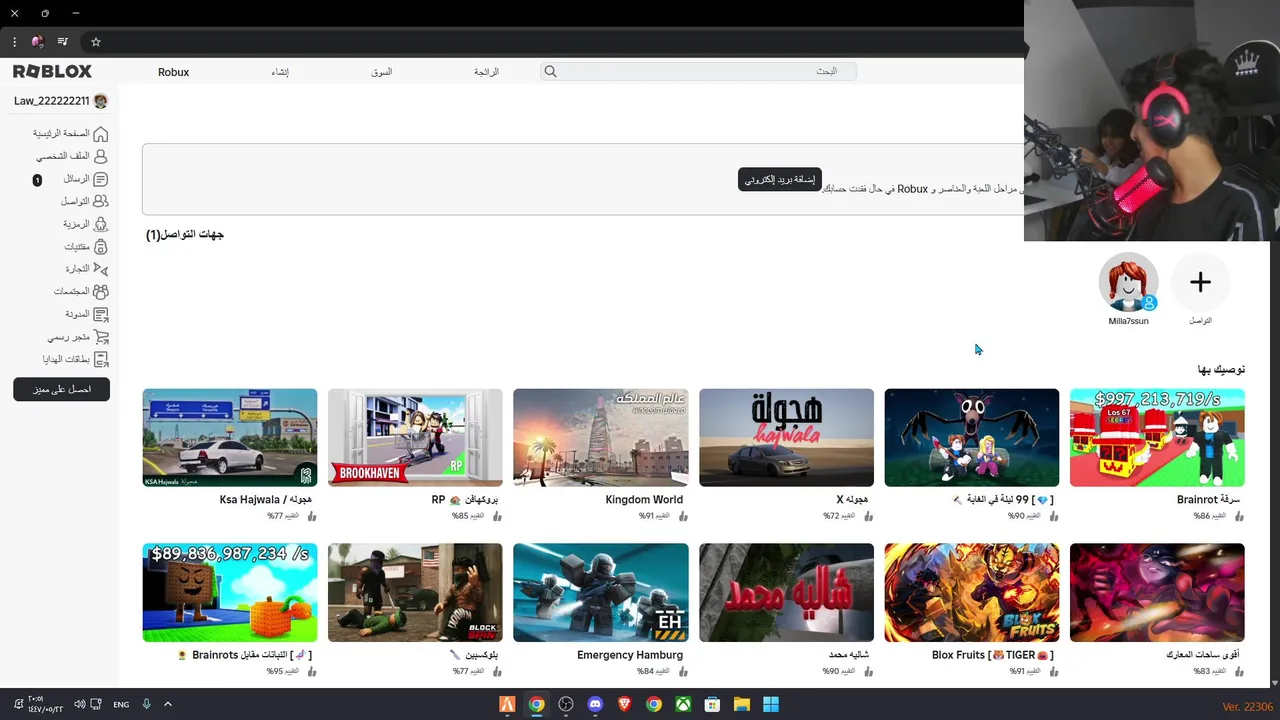This screenshot has width=1280, height=720.
Task: Open the Profile icon in the sidebar
Action: [x=100, y=156]
